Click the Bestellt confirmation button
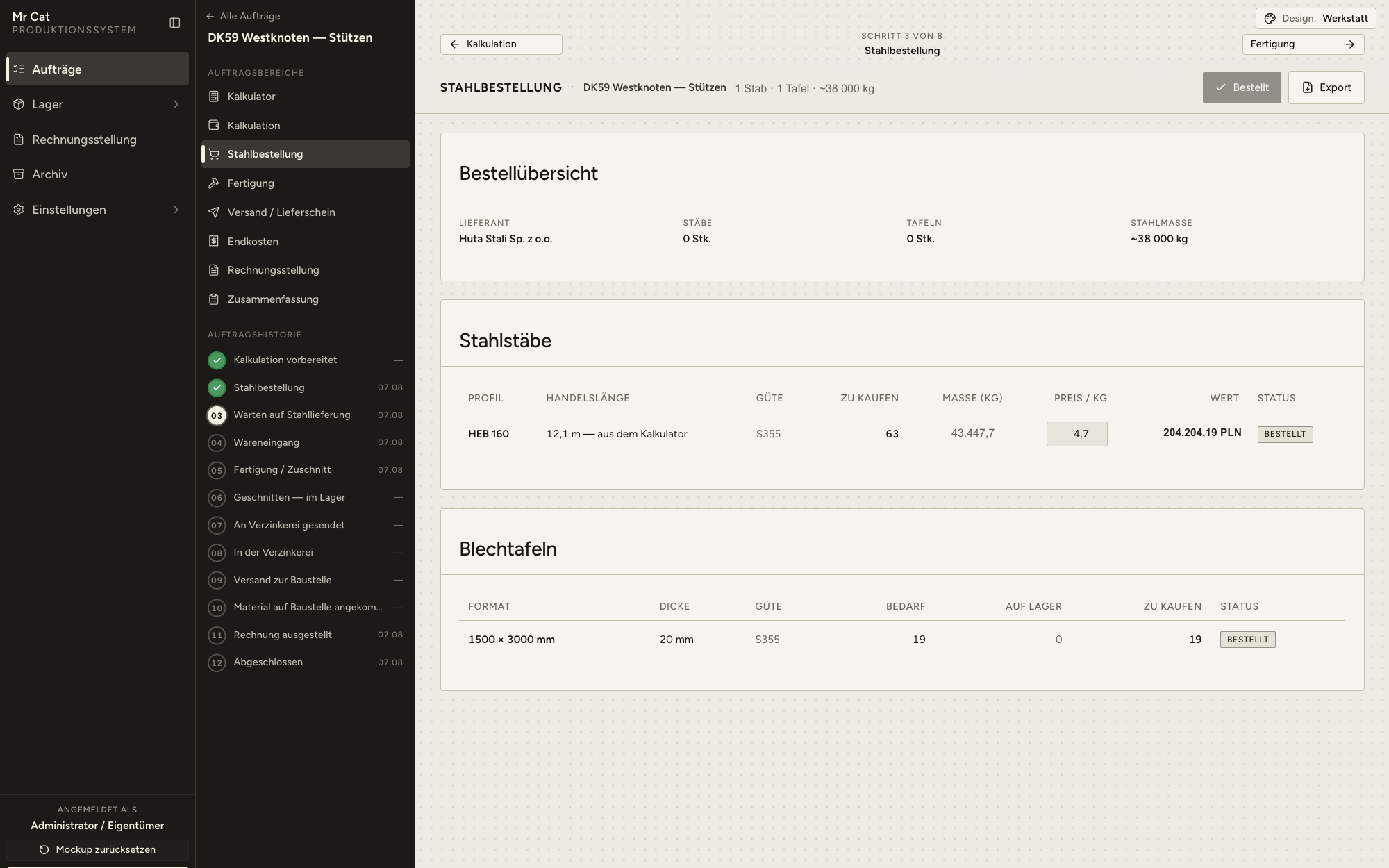Image resolution: width=1389 pixels, height=868 pixels. (x=1241, y=87)
